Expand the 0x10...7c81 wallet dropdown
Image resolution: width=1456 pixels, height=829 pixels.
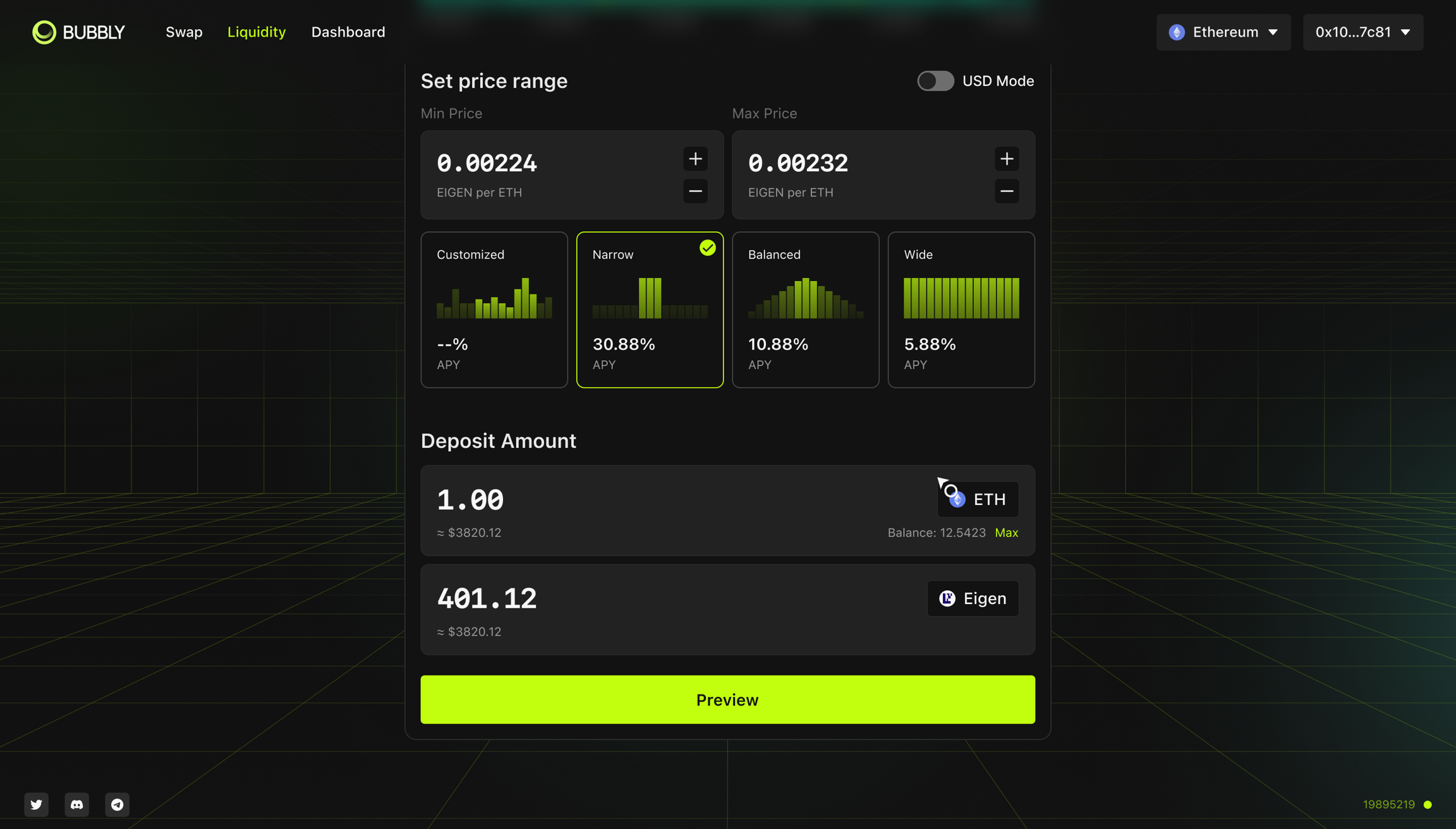tap(1362, 32)
